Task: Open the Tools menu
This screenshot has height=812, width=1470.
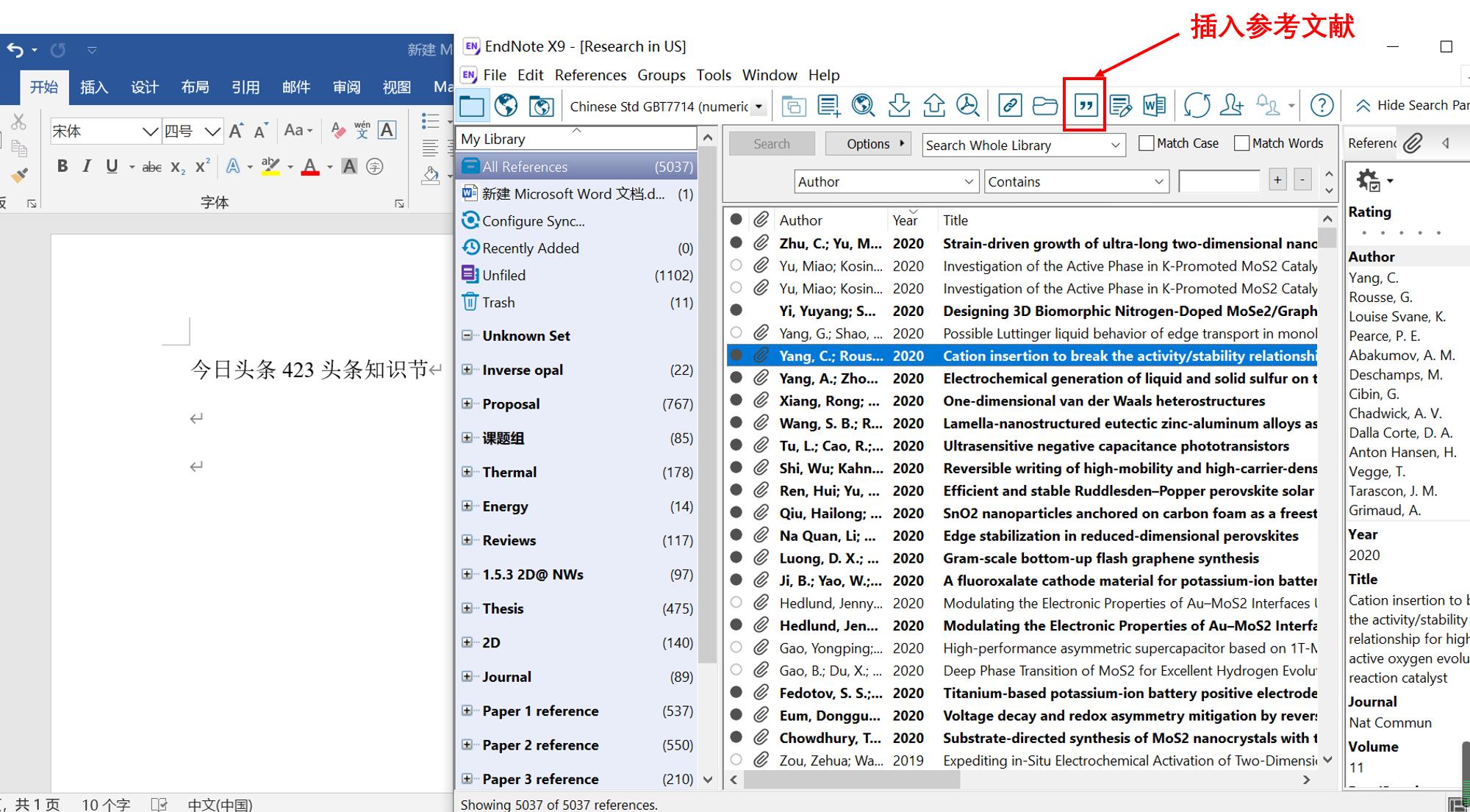Action: [713, 75]
